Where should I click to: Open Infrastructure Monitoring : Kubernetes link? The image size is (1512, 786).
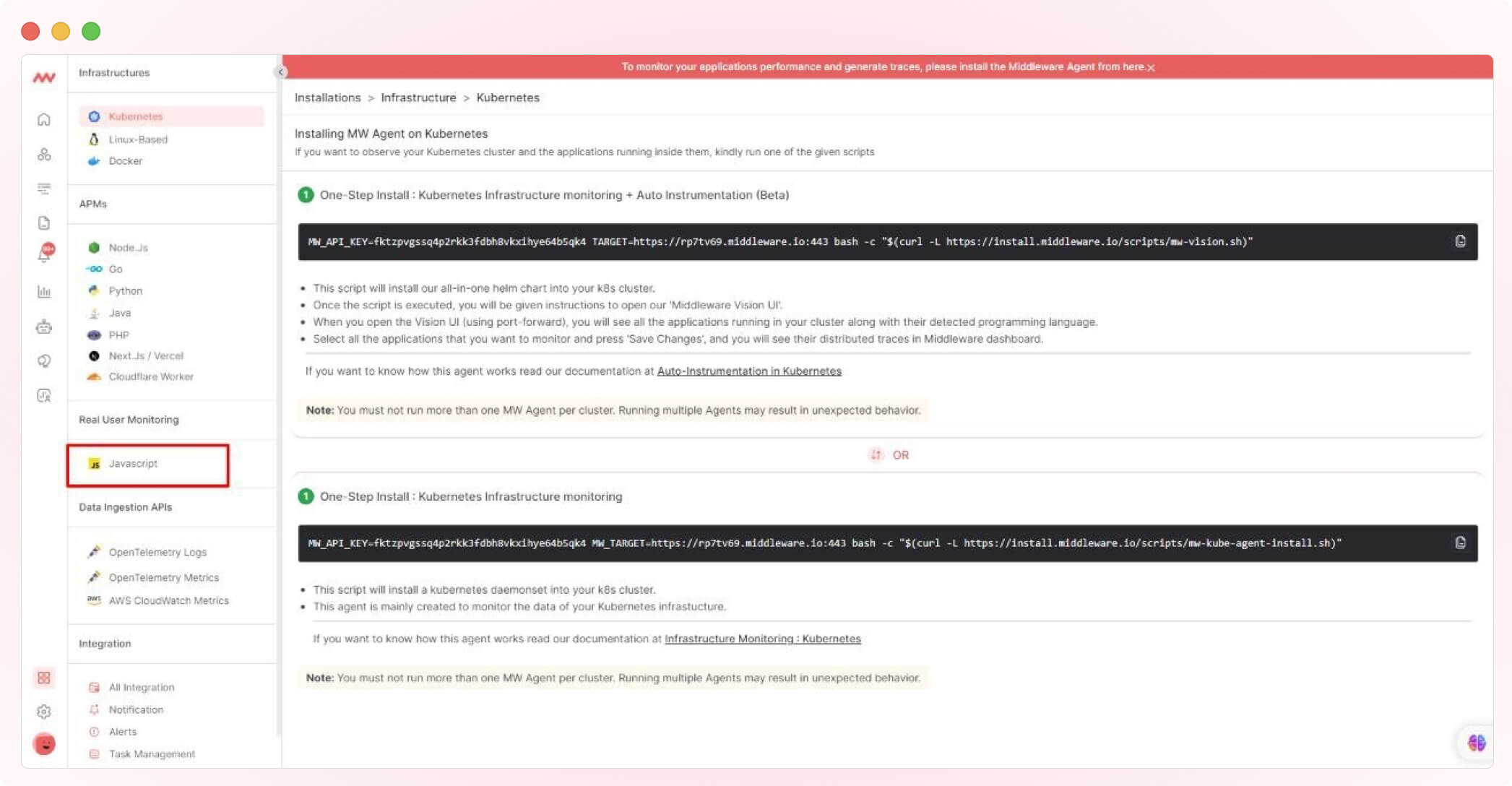pos(762,639)
